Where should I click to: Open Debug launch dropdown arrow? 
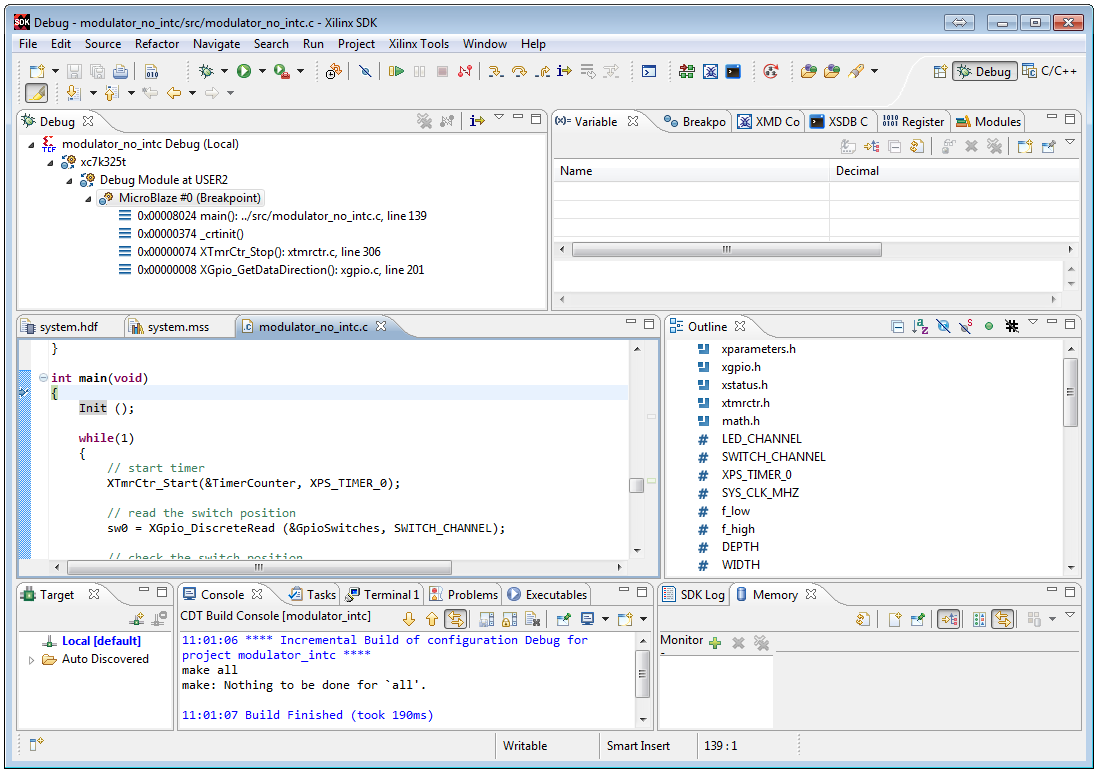pyautogui.click(x=224, y=71)
